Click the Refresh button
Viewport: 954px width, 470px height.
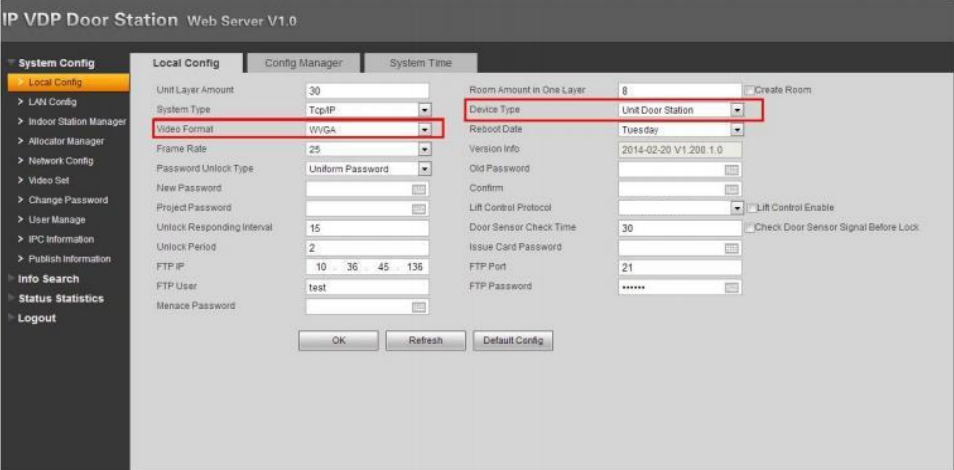(x=425, y=340)
